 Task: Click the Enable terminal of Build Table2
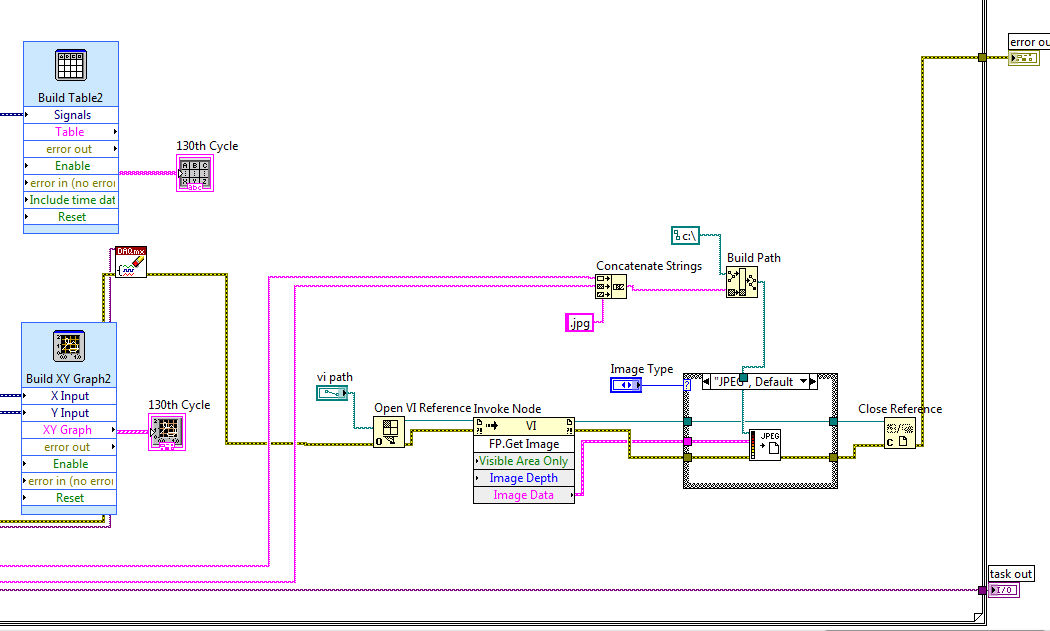click(71, 165)
